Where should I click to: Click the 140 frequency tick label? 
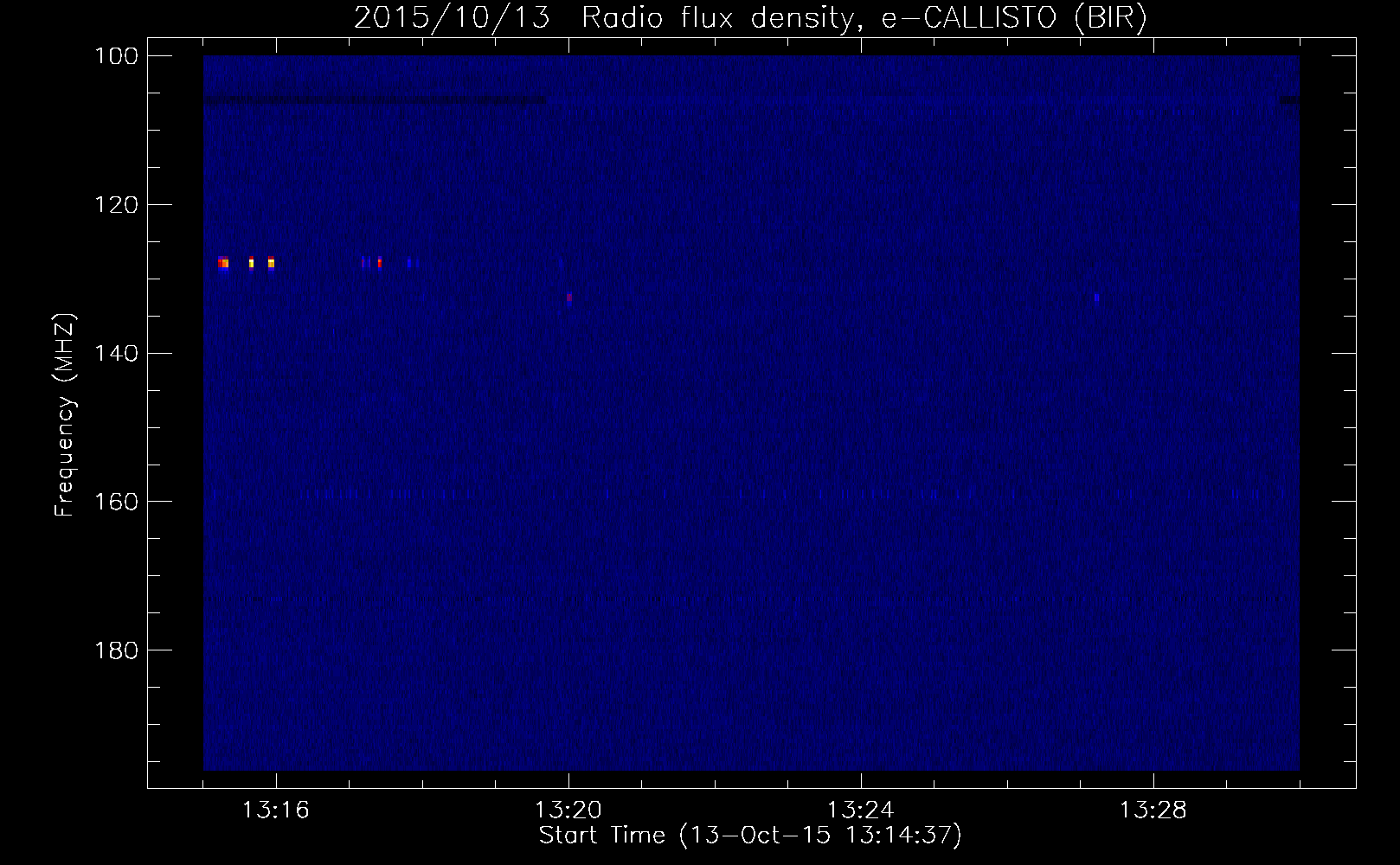[115, 354]
